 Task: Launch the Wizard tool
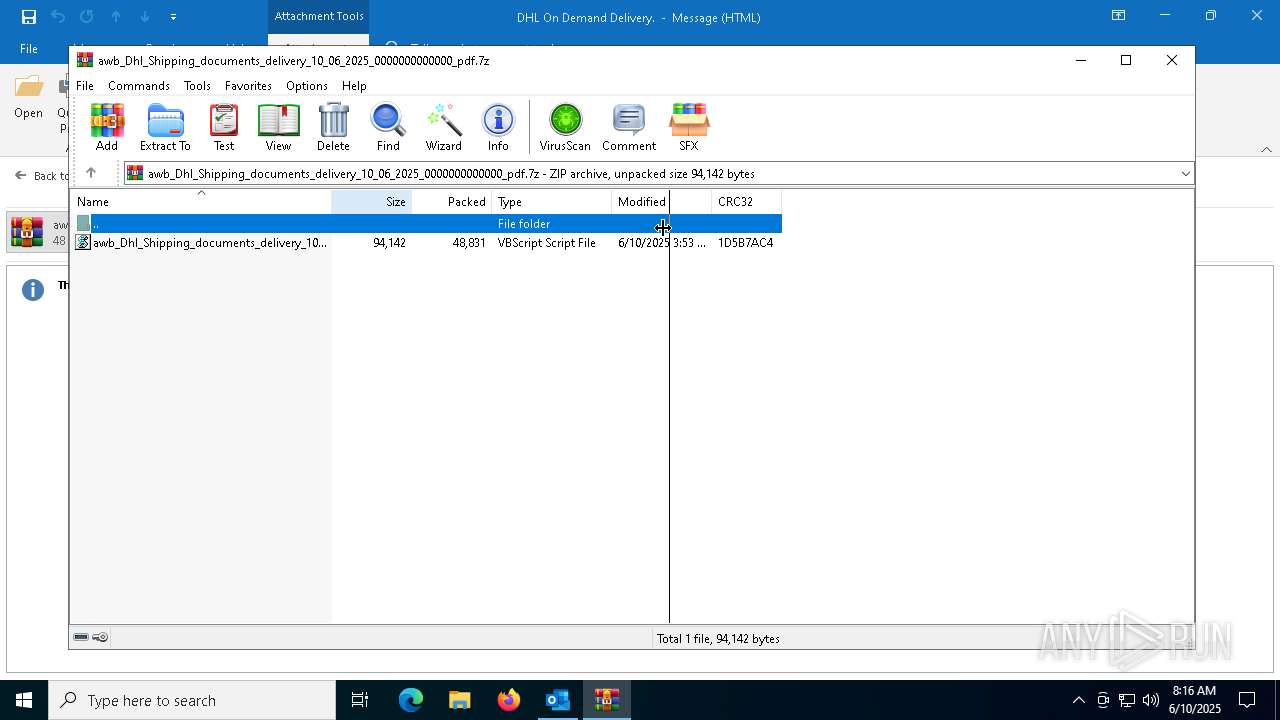coord(443,127)
